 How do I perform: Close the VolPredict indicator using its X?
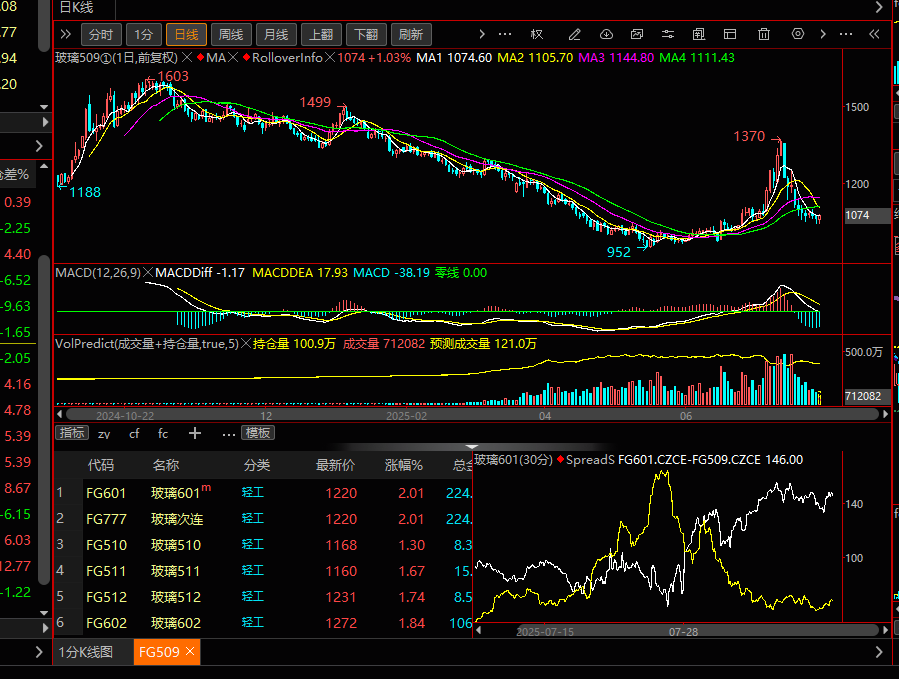coord(245,344)
